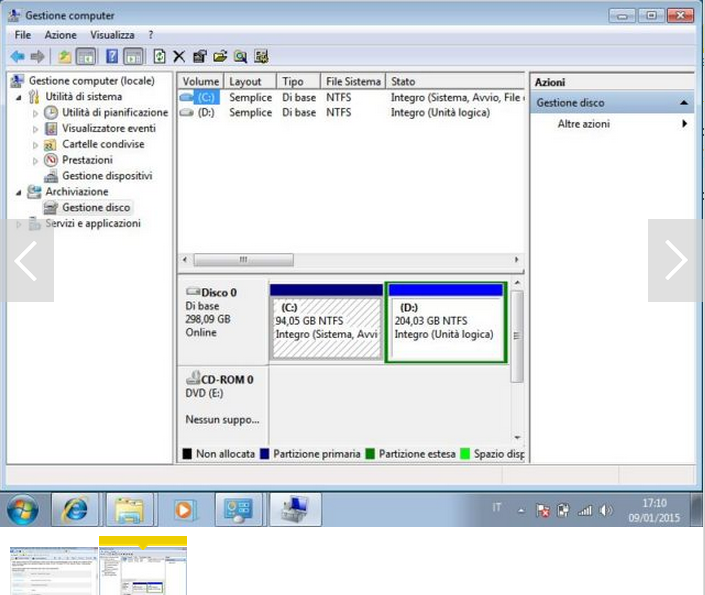Screen dimensions: 705x595
Task: Click the delete X toolbar icon
Action: coord(179,57)
